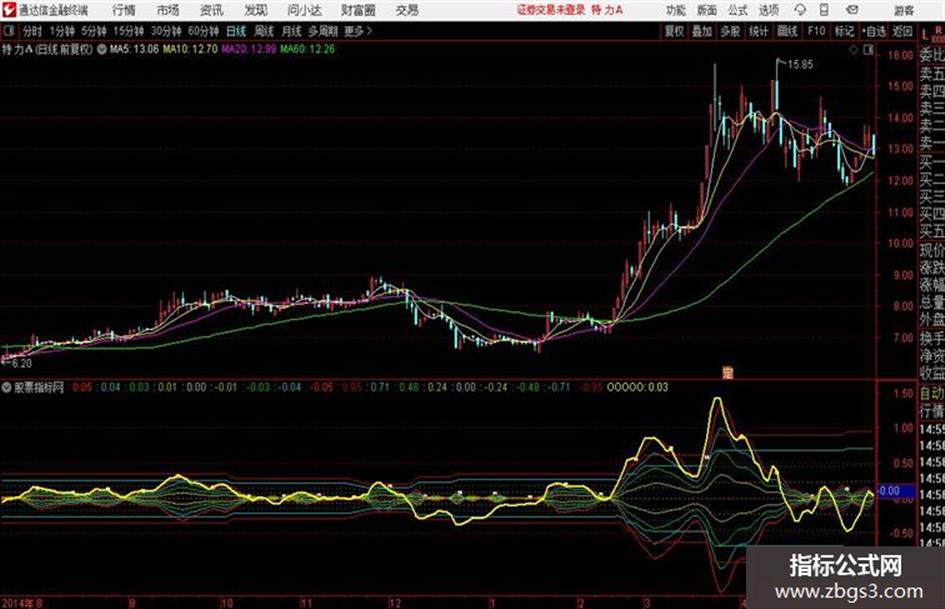Viewport: 945px width, 609px height.
Task: Click the 统计 statistics button
Action: click(759, 31)
